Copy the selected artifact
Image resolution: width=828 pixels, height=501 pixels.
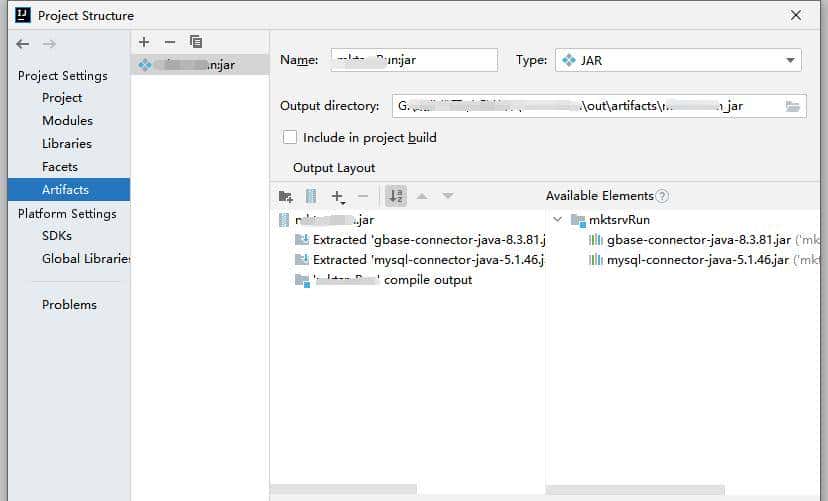(196, 42)
